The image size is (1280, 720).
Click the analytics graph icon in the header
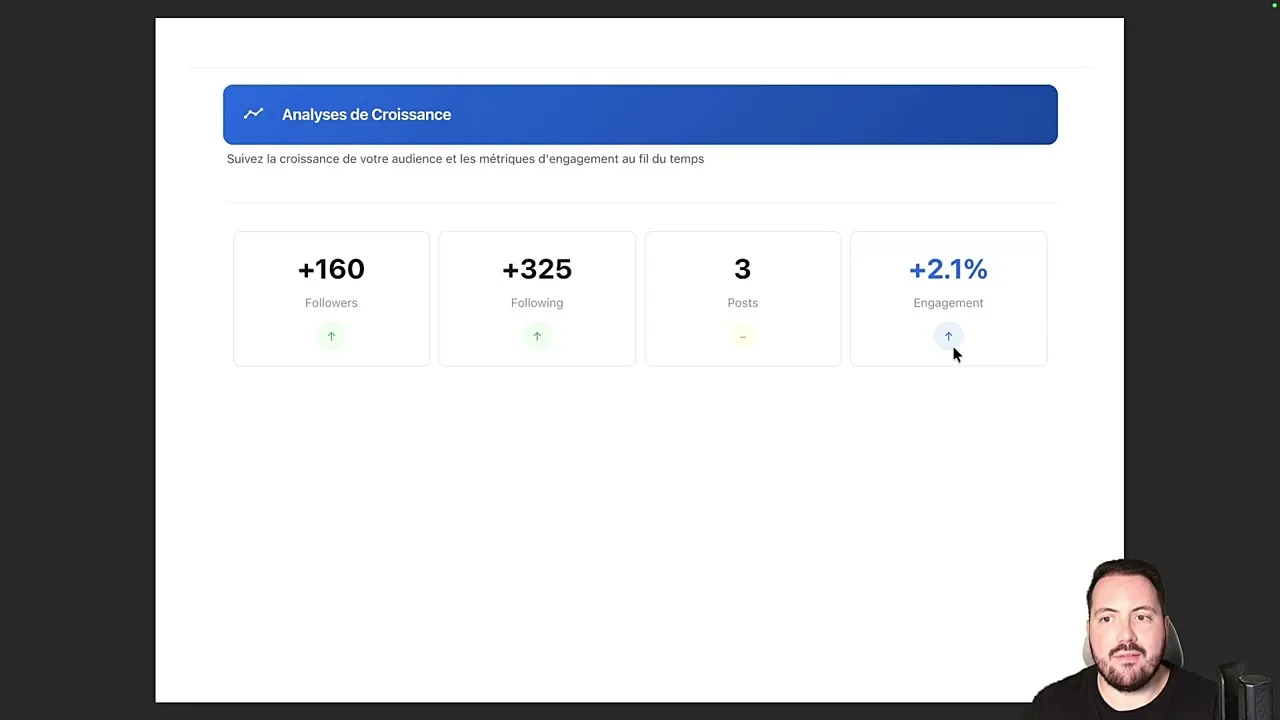tap(253, 114)
